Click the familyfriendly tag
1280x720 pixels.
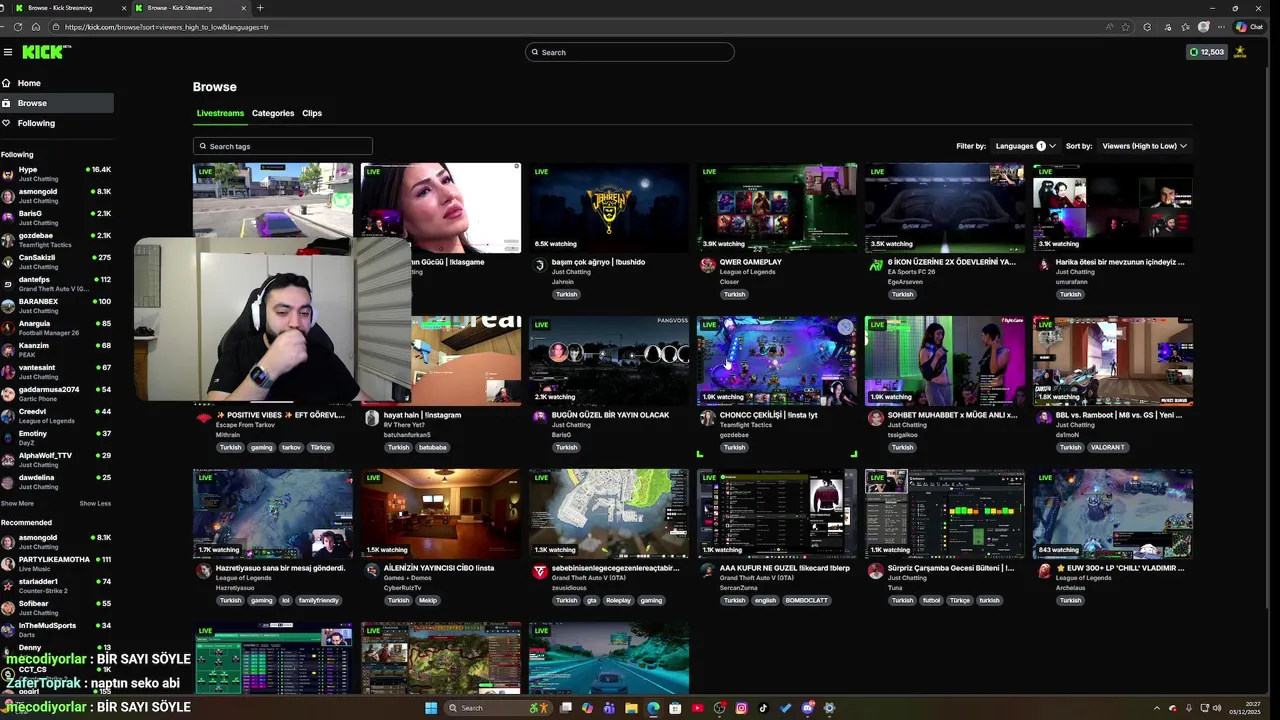pos(319,600)
